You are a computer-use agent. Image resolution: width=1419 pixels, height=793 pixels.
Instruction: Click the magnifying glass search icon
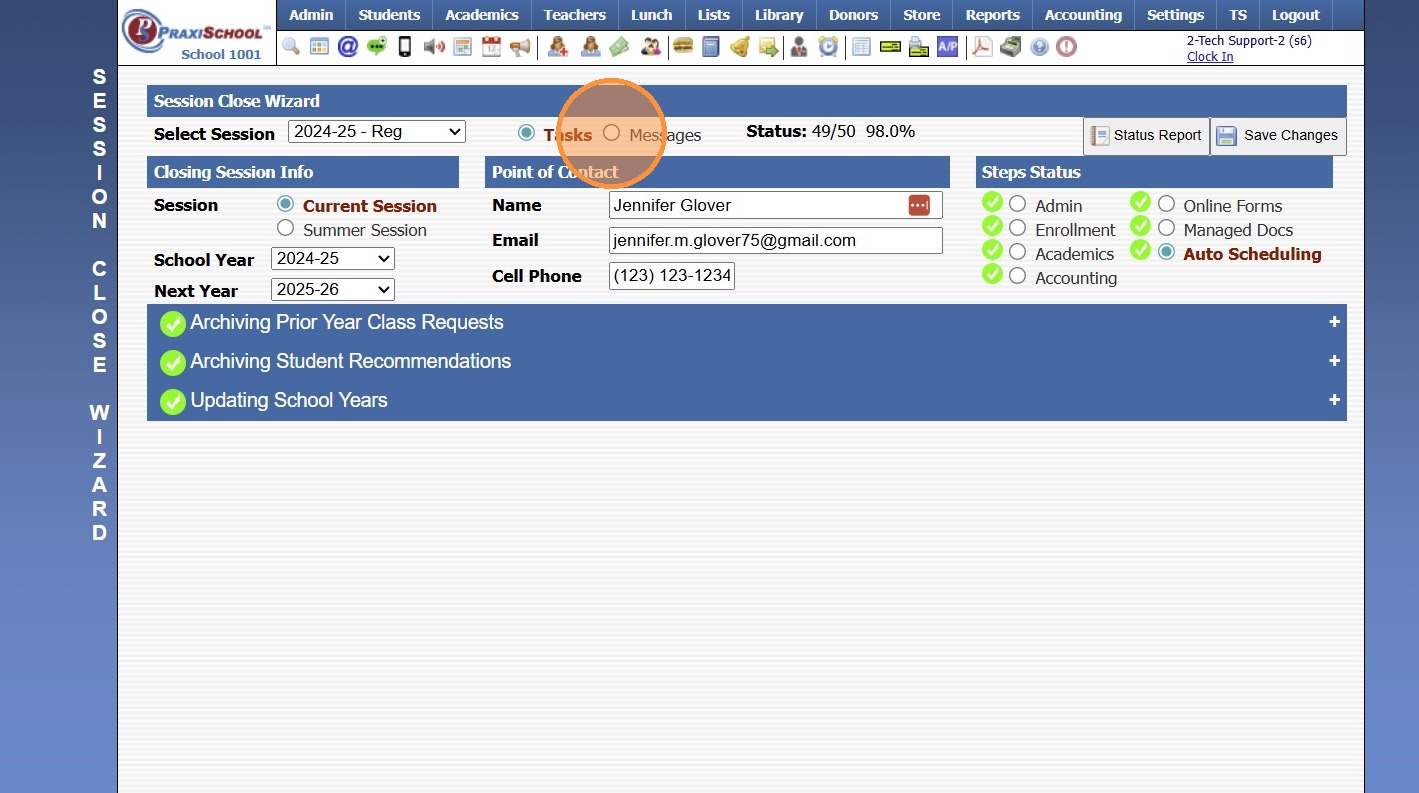[290, 47]
